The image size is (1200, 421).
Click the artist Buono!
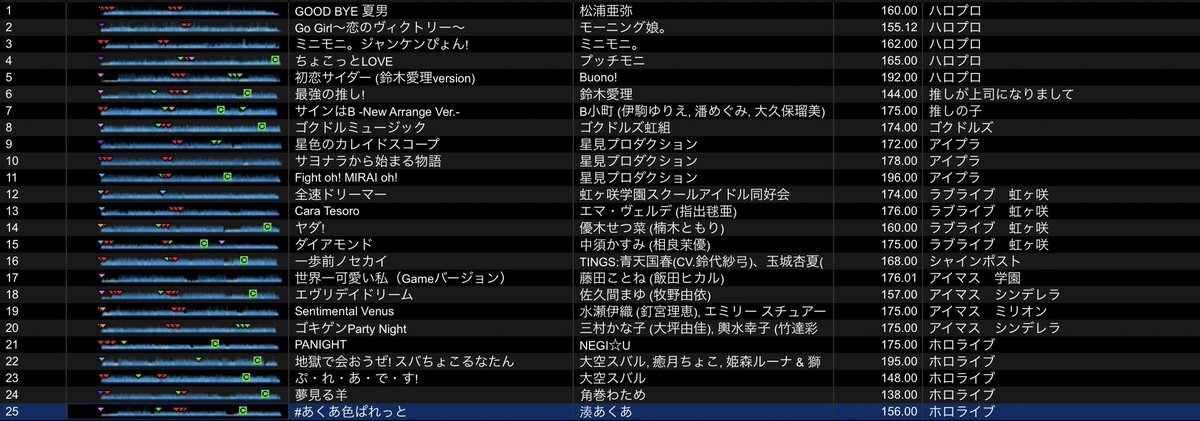600,77
